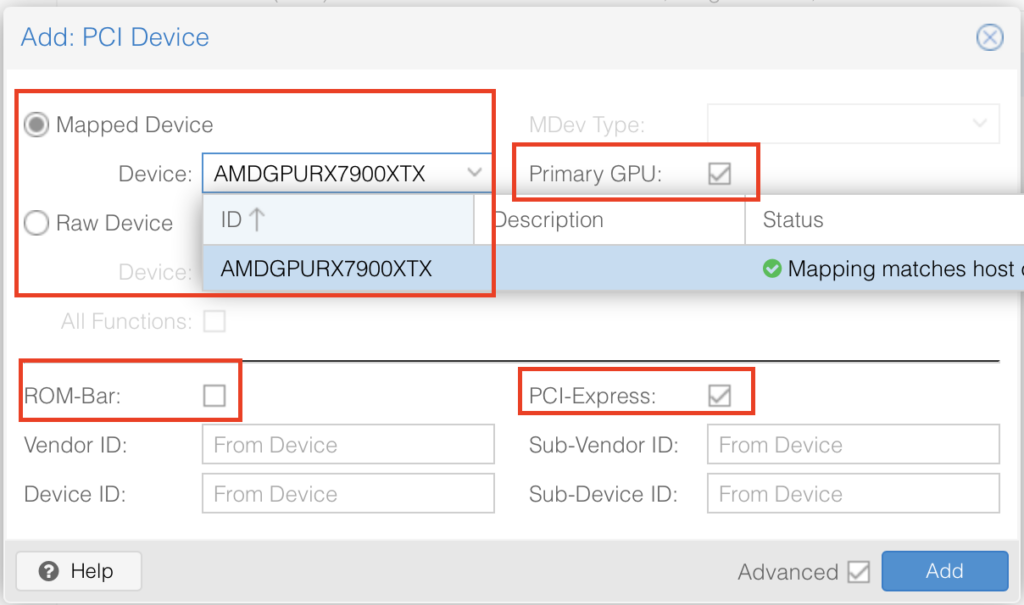The width and height of the screenshot is (1024, 605).
Task: Uncheck the Advanced checkbox
Action: coord(858,572)
